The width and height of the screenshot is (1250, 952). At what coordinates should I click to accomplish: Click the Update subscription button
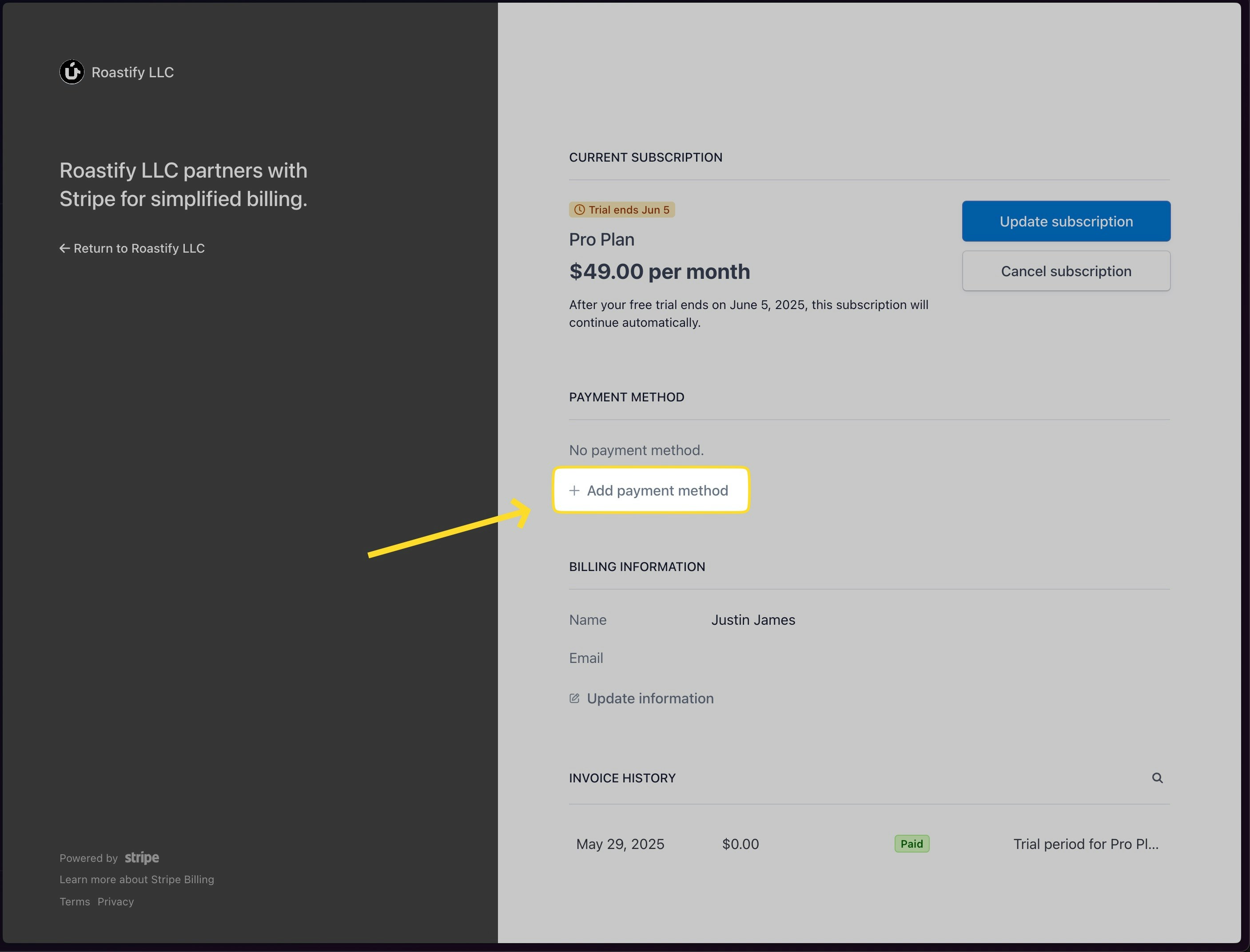[x=1065, y=221]
